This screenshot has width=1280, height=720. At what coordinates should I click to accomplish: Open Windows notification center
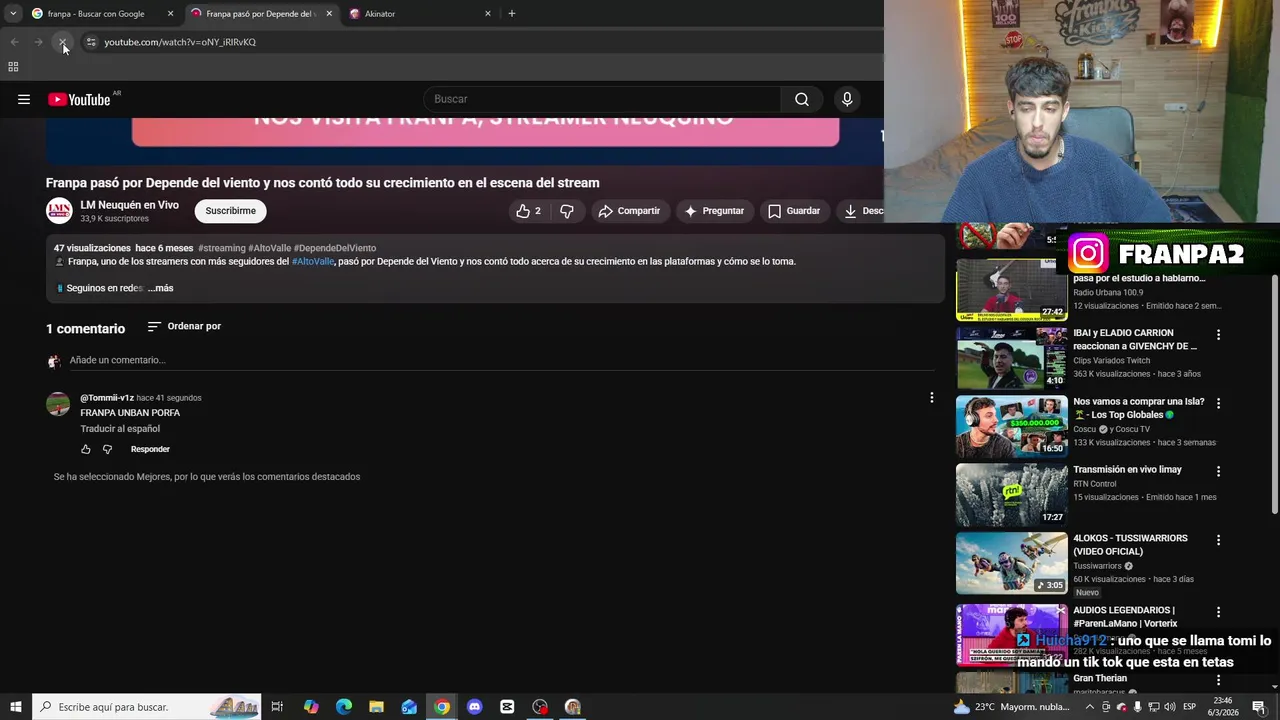pos(1258,707)
